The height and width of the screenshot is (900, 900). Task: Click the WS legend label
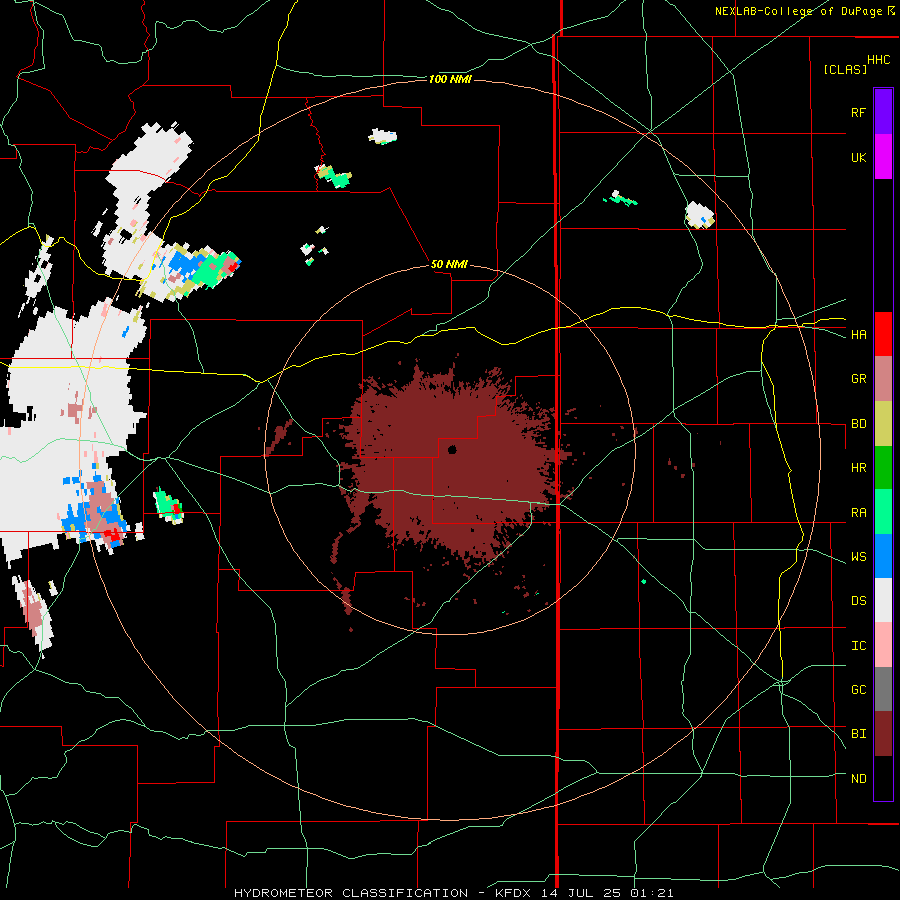(x=858, y=556)
